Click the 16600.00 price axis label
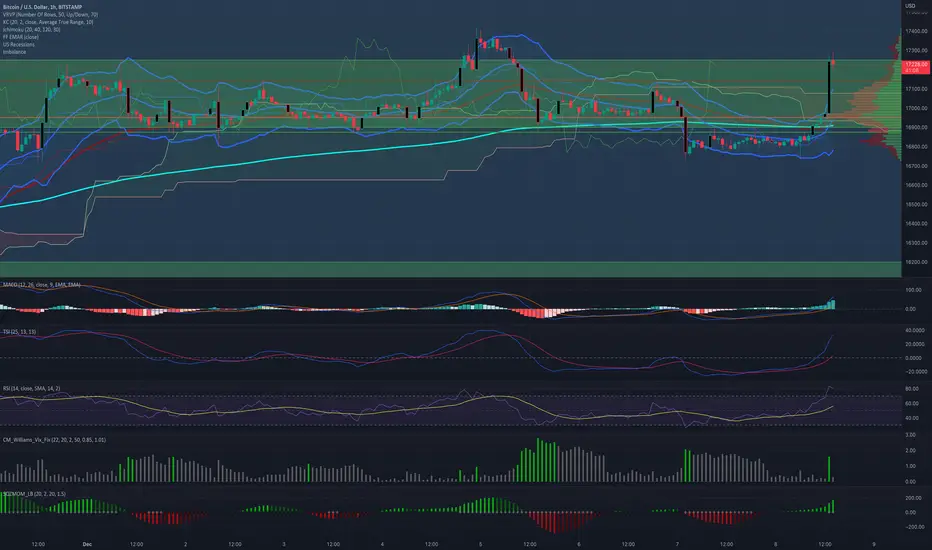 click(x=916, y=185)
